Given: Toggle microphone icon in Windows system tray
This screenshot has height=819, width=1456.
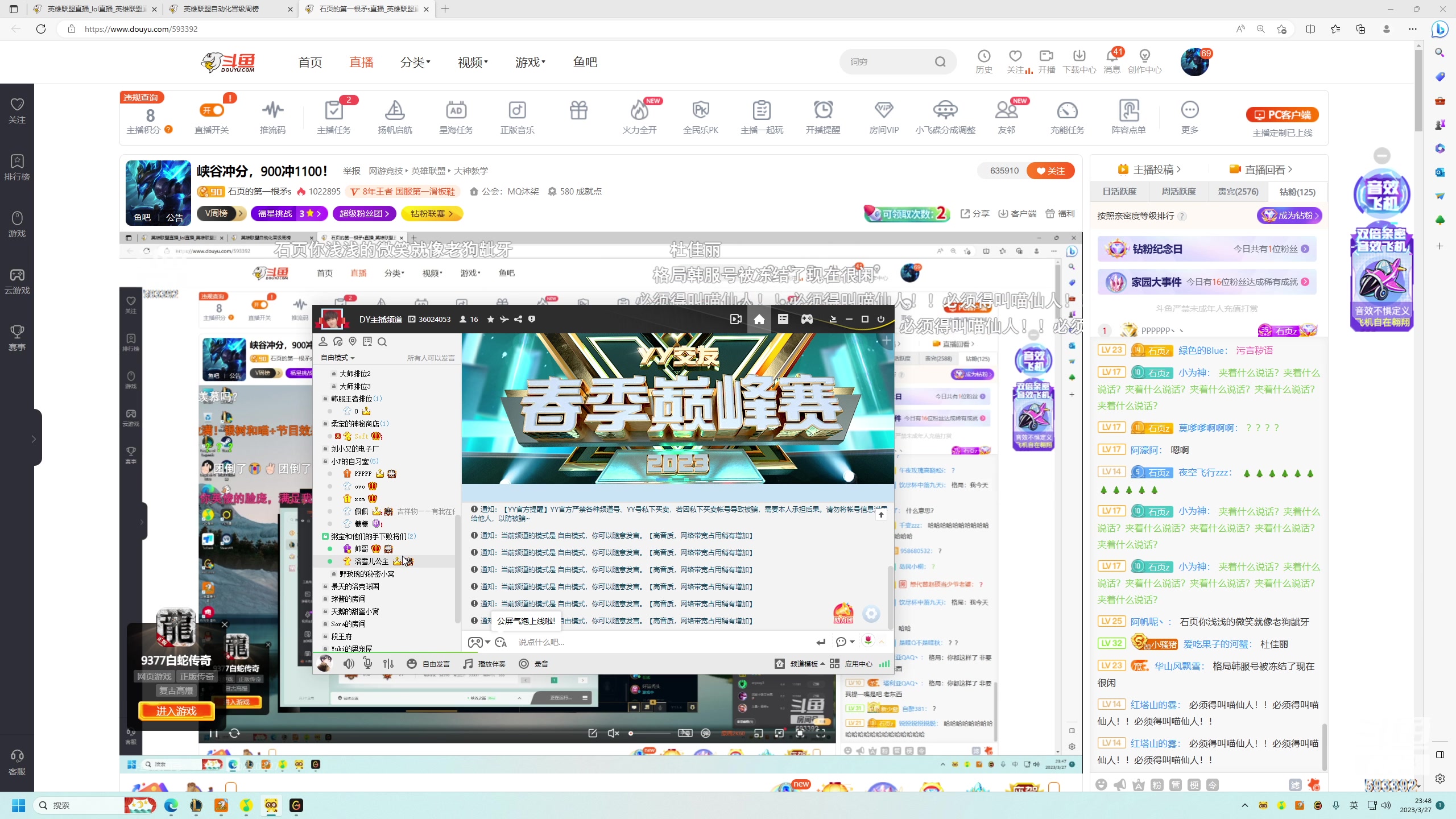Looking at the screenshot, I should coord(1336,805).
